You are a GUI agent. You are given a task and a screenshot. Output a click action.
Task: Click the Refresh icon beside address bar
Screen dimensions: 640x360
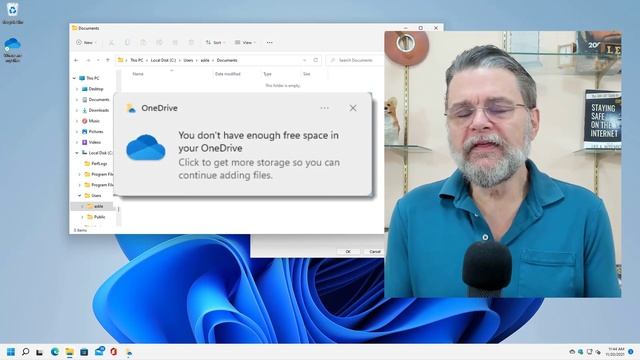click(x=316, y=60)
